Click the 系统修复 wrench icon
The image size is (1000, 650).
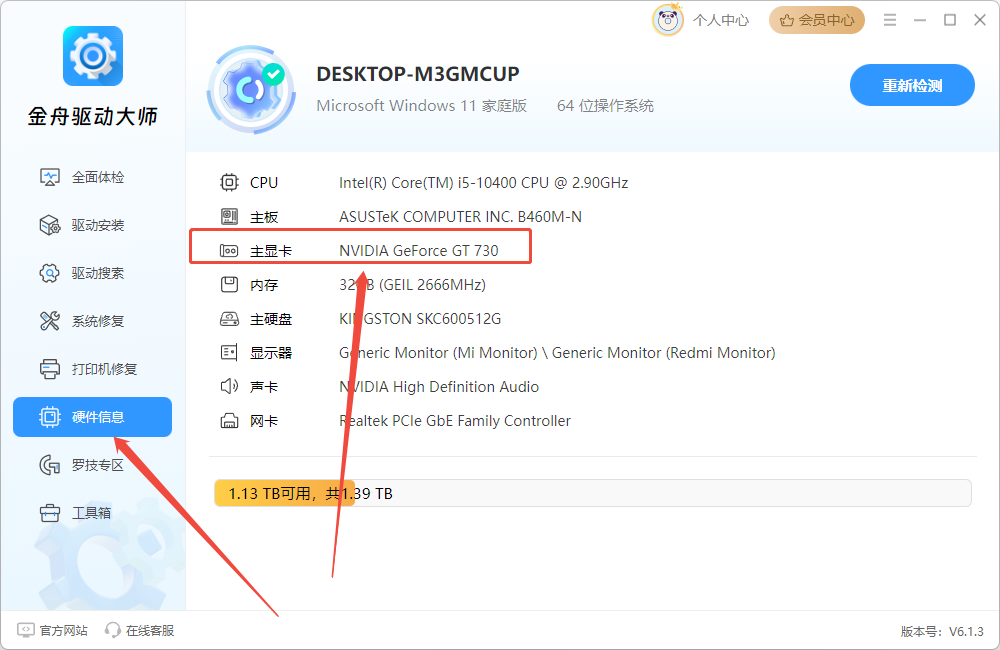50,321
